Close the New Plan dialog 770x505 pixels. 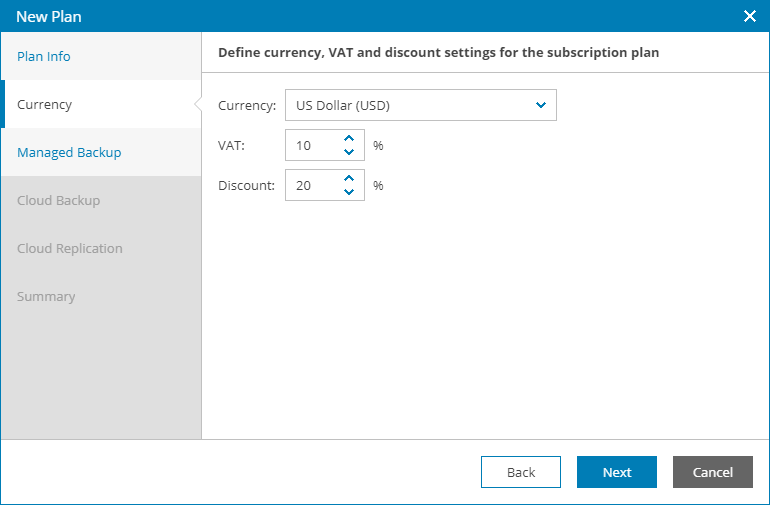click(750, 16)
